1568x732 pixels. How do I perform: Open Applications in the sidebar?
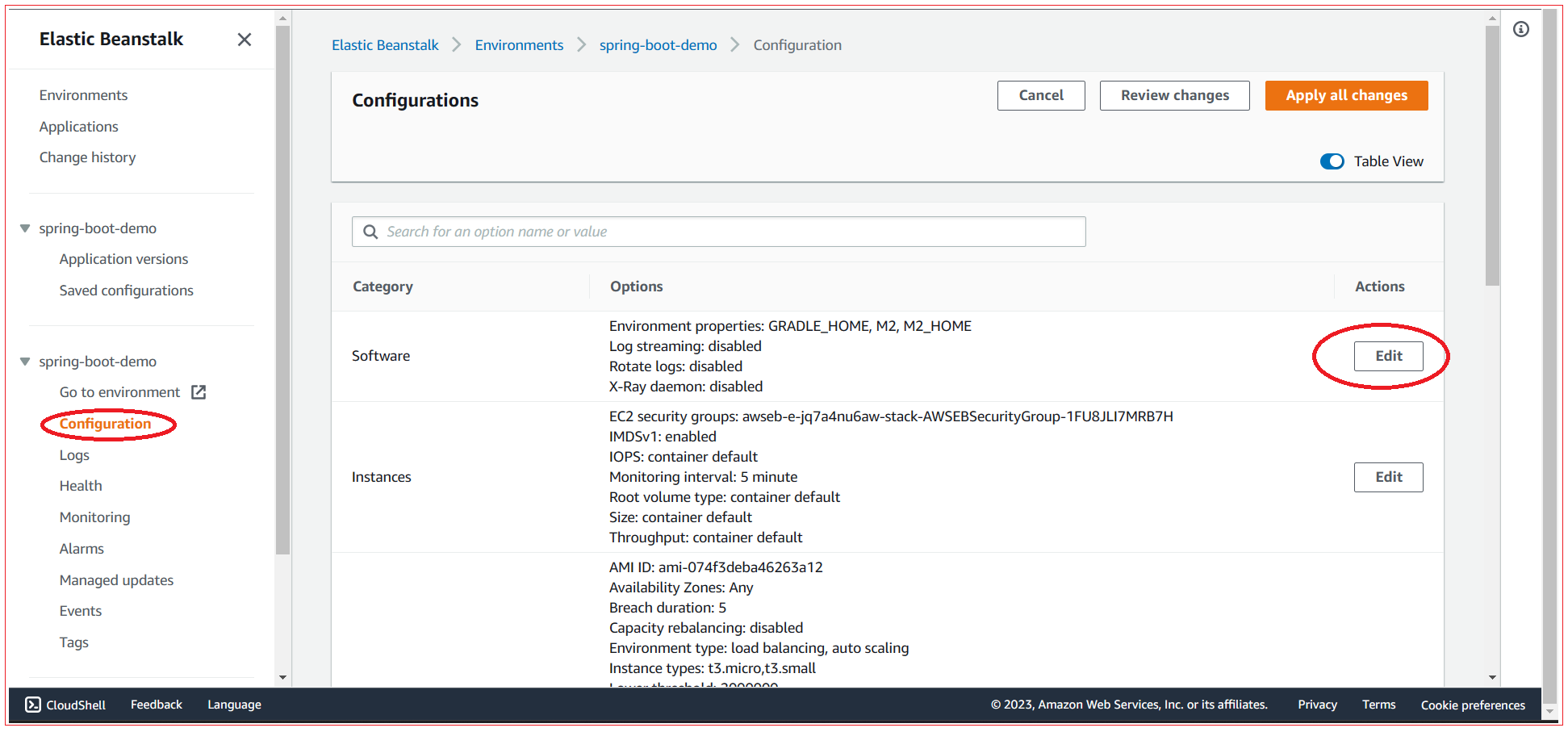pos(78,127)
